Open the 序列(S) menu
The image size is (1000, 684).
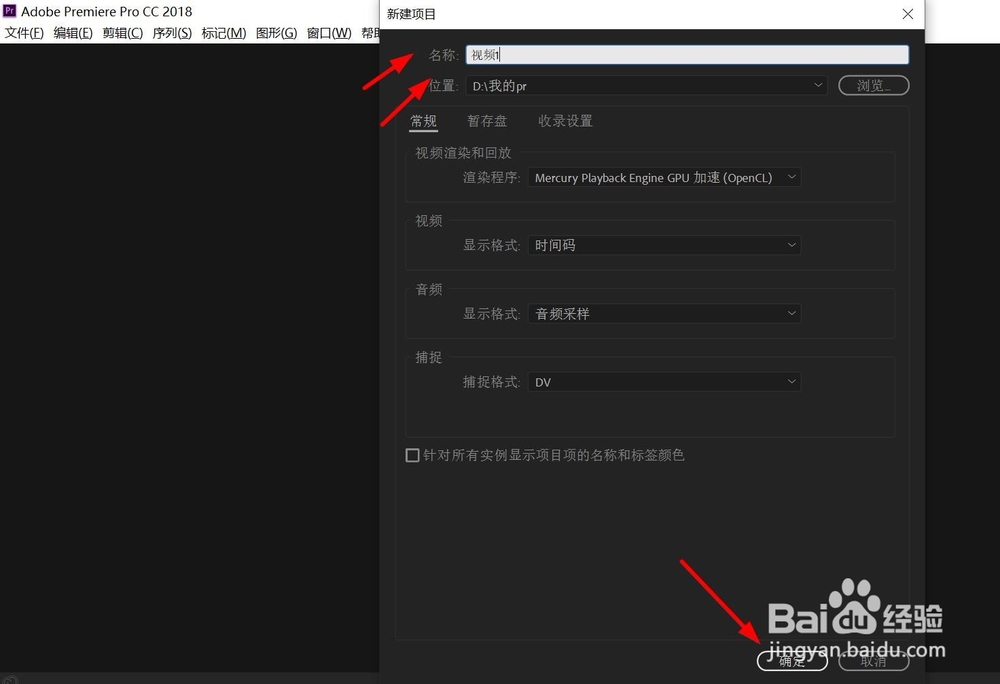(172, 33)
